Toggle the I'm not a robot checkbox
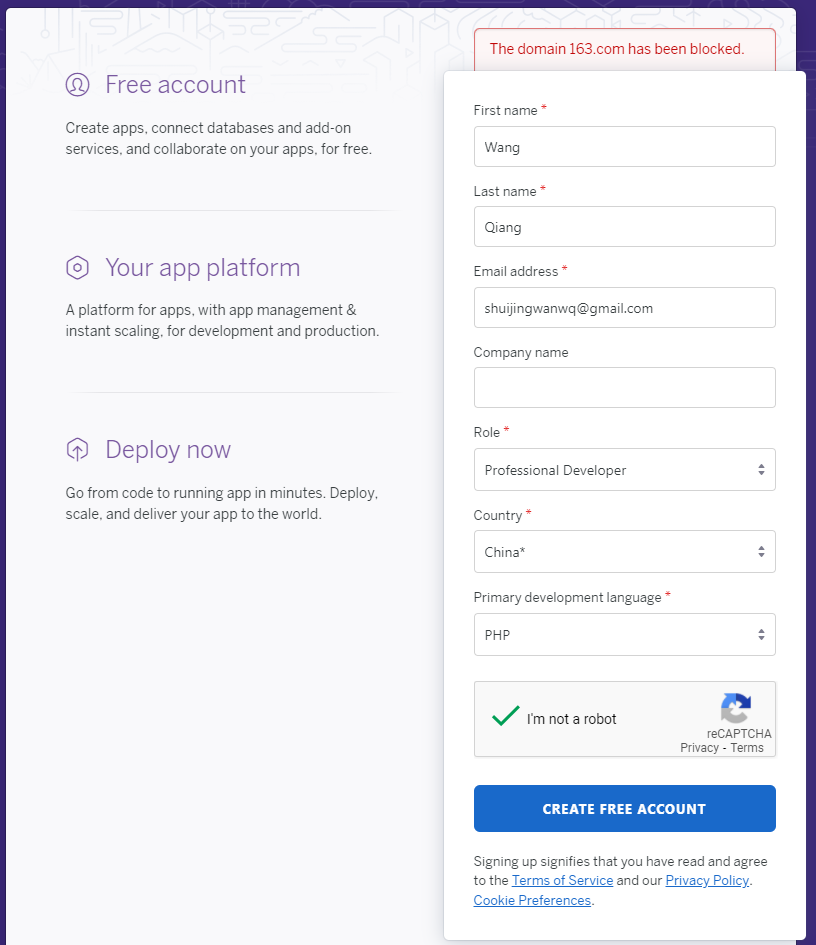 coord(506,717)
